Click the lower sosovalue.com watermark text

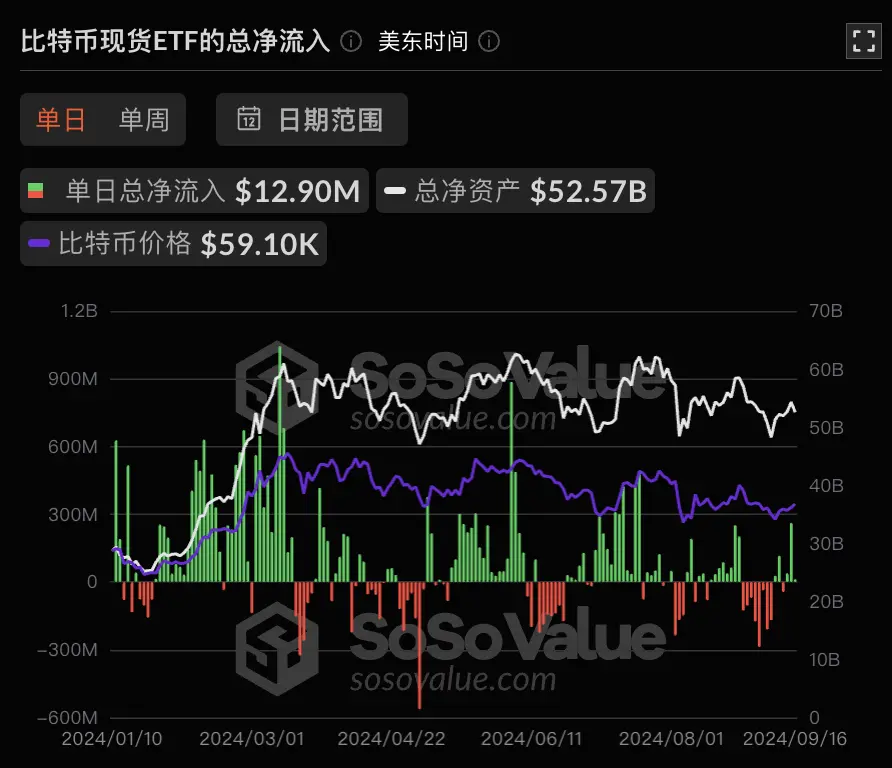click(452, 680)
